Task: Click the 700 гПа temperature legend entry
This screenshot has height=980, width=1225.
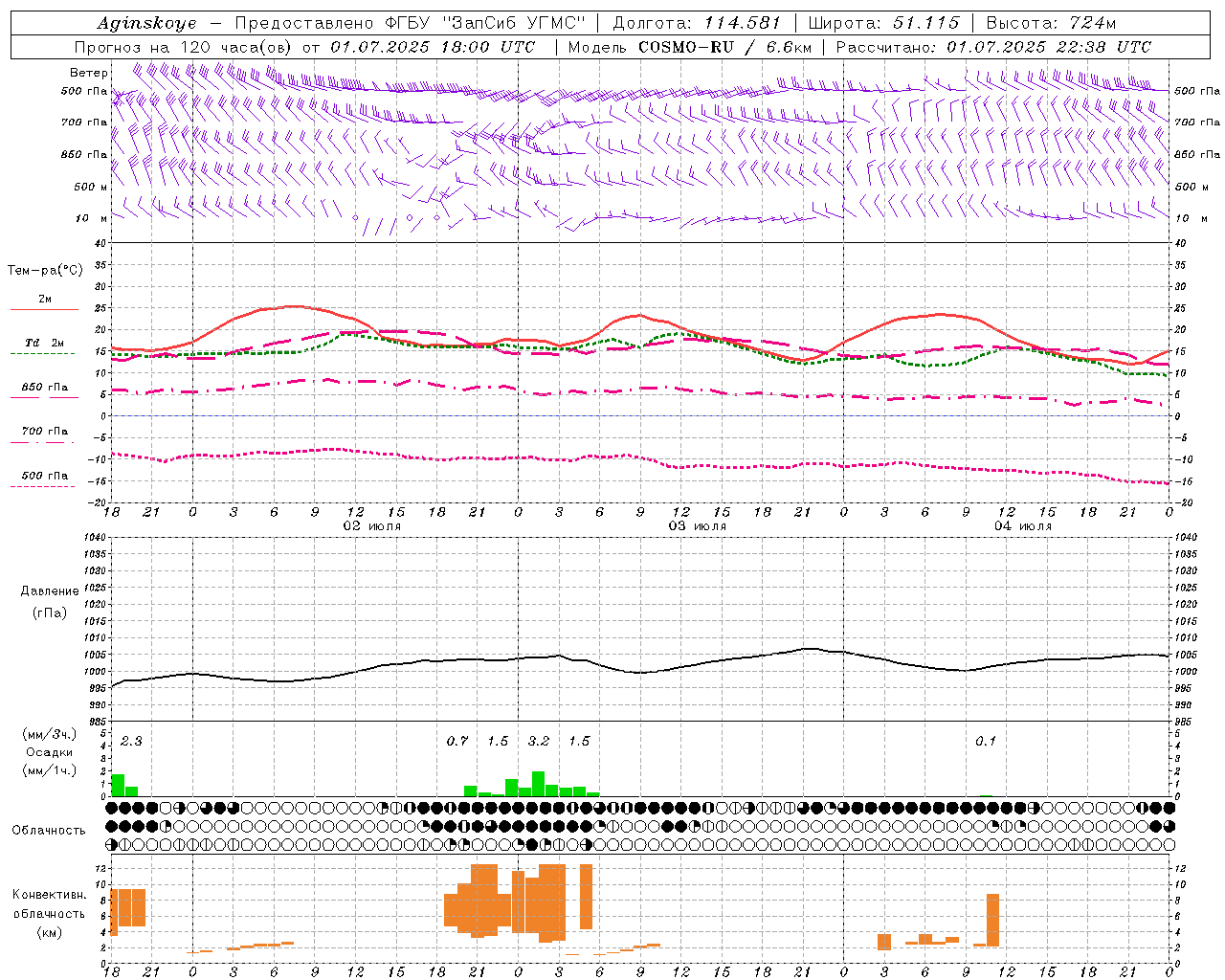Action: [x=45, y=432]
